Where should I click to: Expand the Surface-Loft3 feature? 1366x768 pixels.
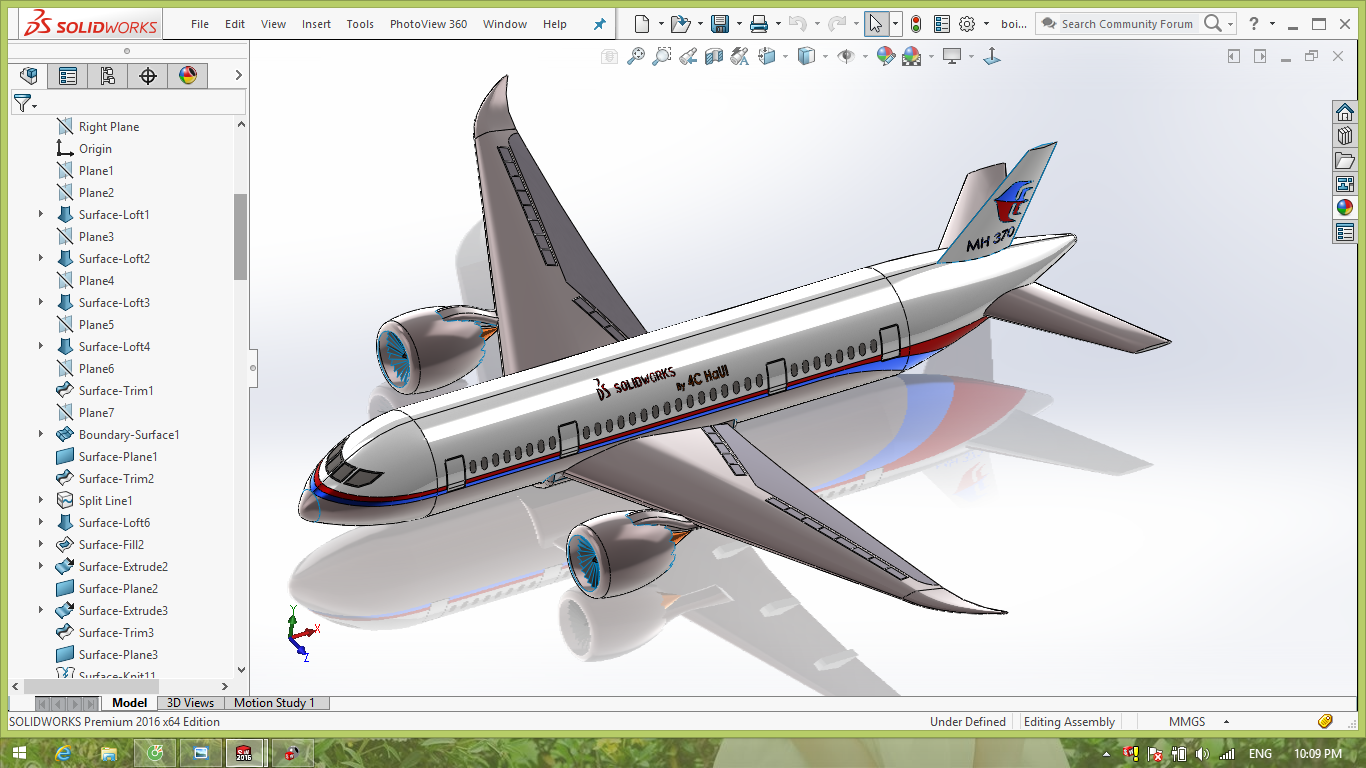pyautogui.click(x=41, y=302)
